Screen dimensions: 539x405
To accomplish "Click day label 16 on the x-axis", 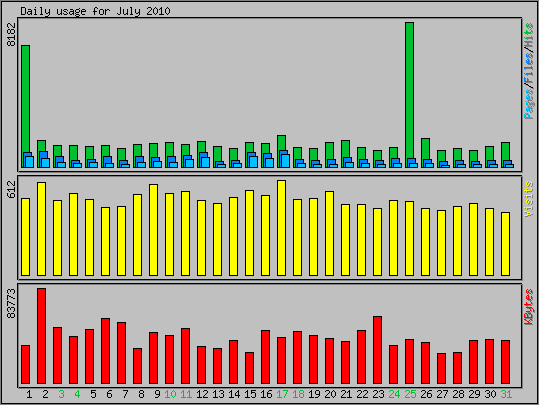I will 266,394.
